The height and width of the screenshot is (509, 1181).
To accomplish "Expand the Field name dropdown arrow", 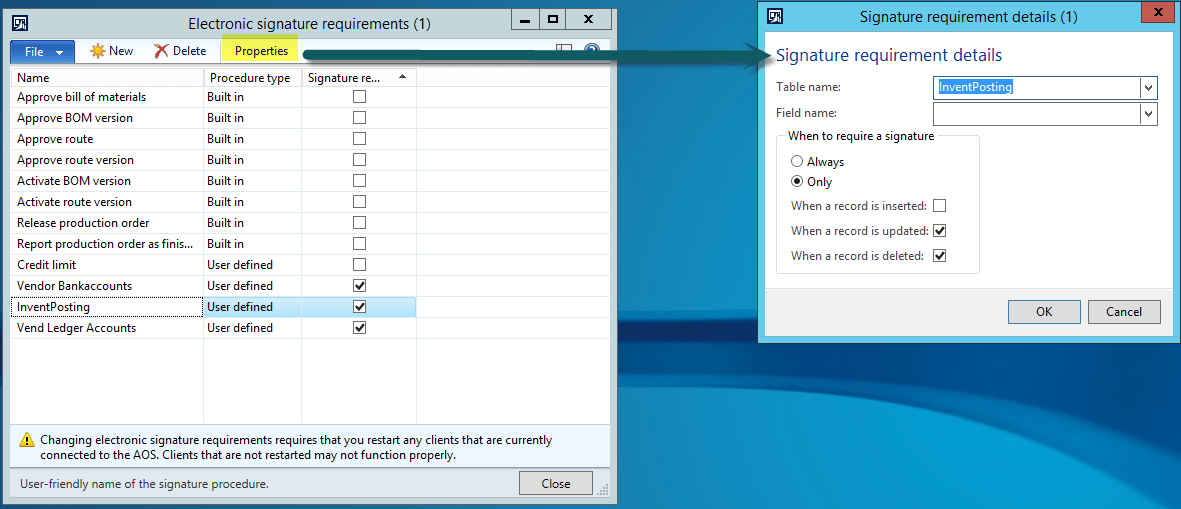I will [x=1149, y=114].
